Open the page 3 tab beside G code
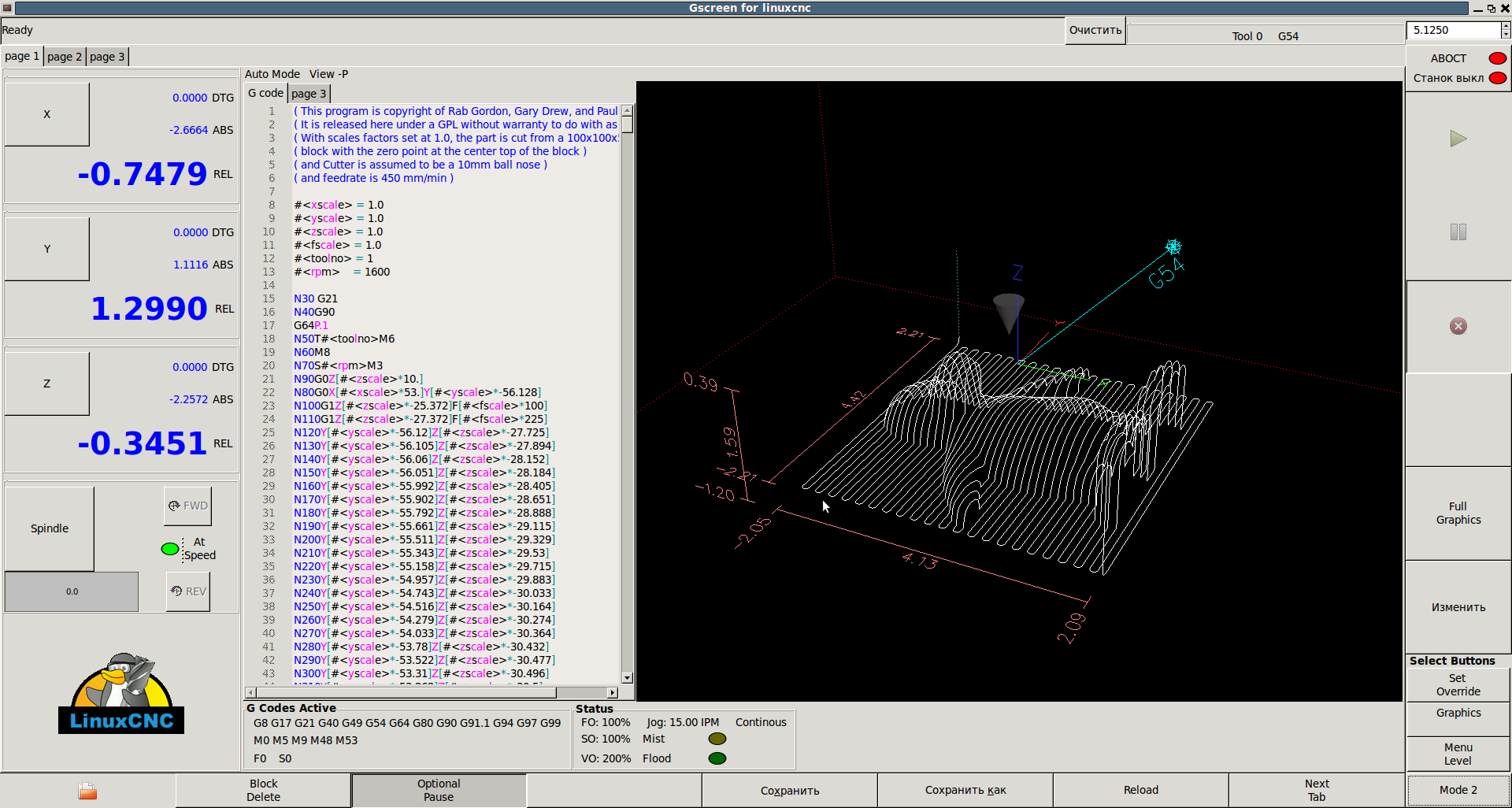The image size is (1512, 808). 309,94
